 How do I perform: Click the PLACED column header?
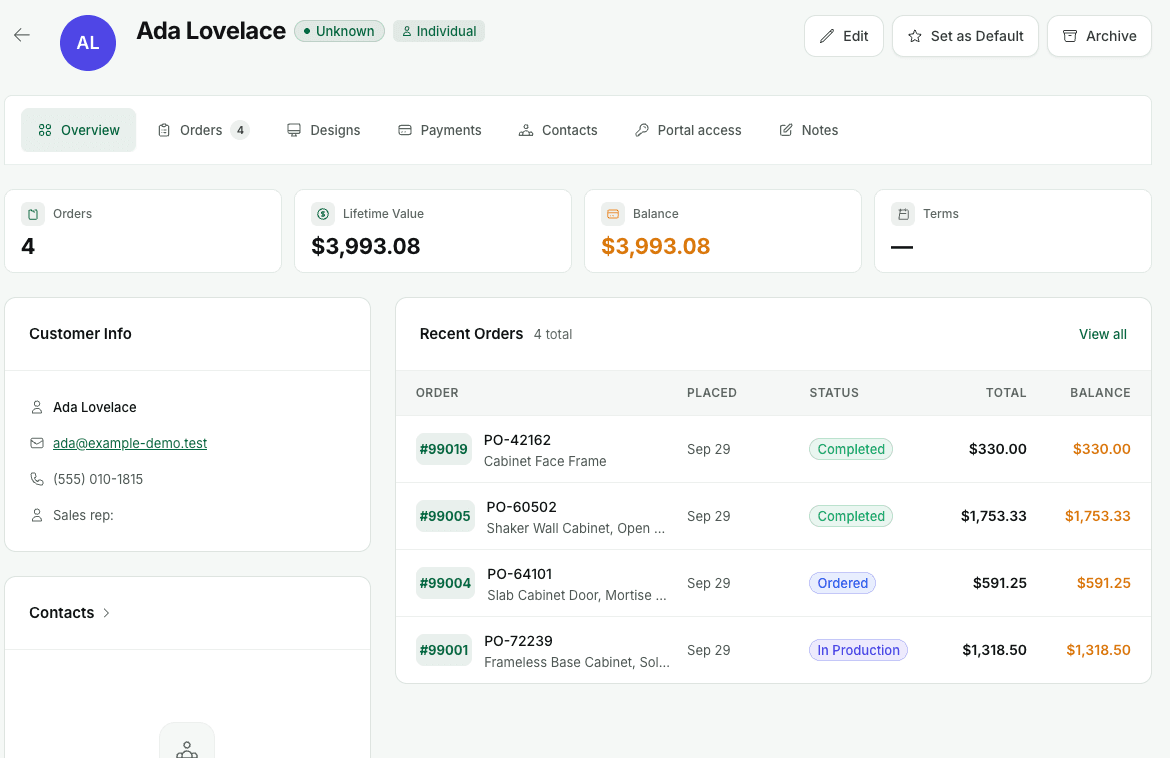tap(712, 392)
